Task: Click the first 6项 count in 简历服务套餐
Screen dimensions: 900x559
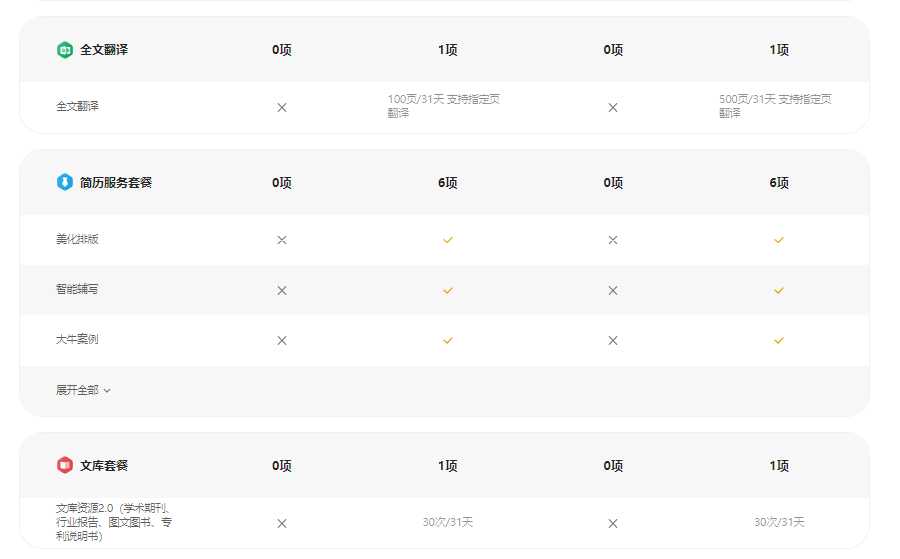Action: click(x=448, y=183)
